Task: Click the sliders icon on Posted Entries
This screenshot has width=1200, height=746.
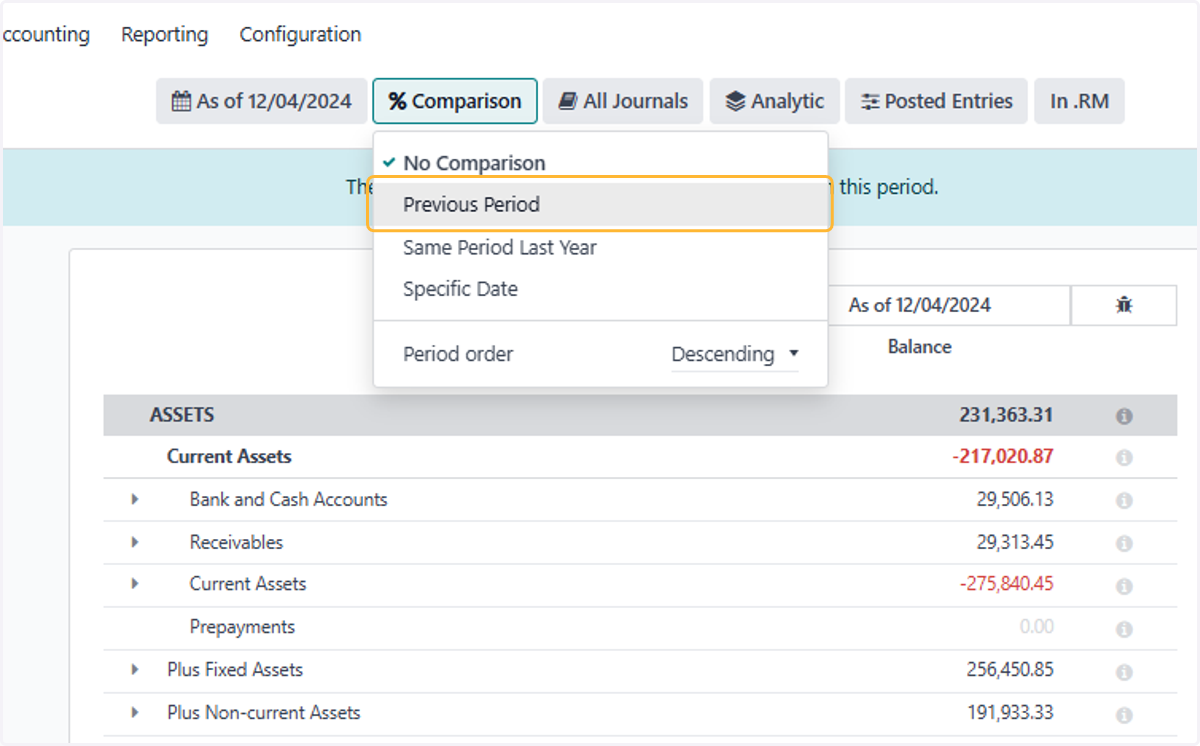Action: click(x=870, y=101)
